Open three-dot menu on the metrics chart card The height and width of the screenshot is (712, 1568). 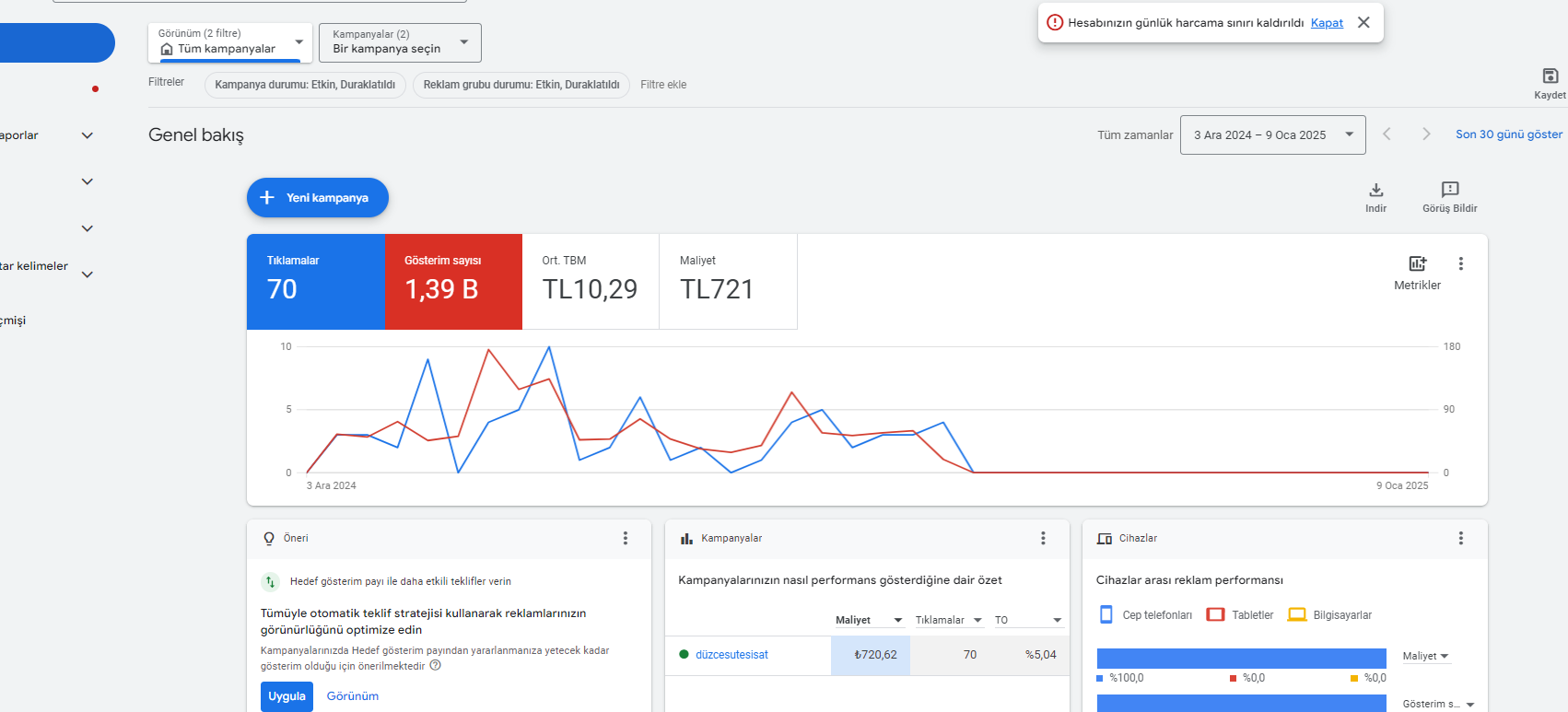(x=1460, y=263)
